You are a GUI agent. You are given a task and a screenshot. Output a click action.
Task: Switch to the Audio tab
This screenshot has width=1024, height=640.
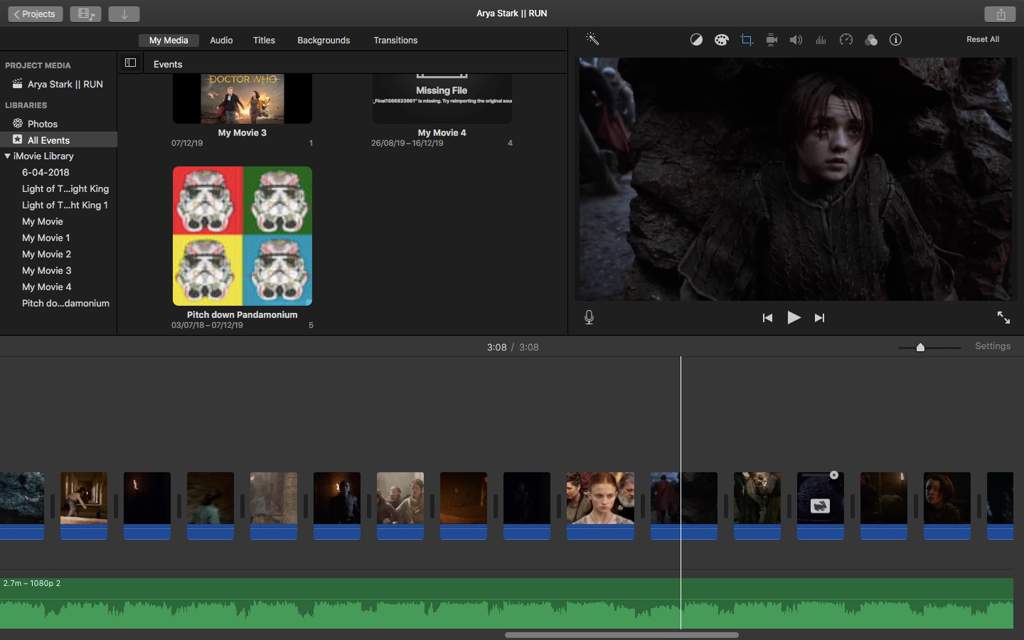tap(221, 40)
